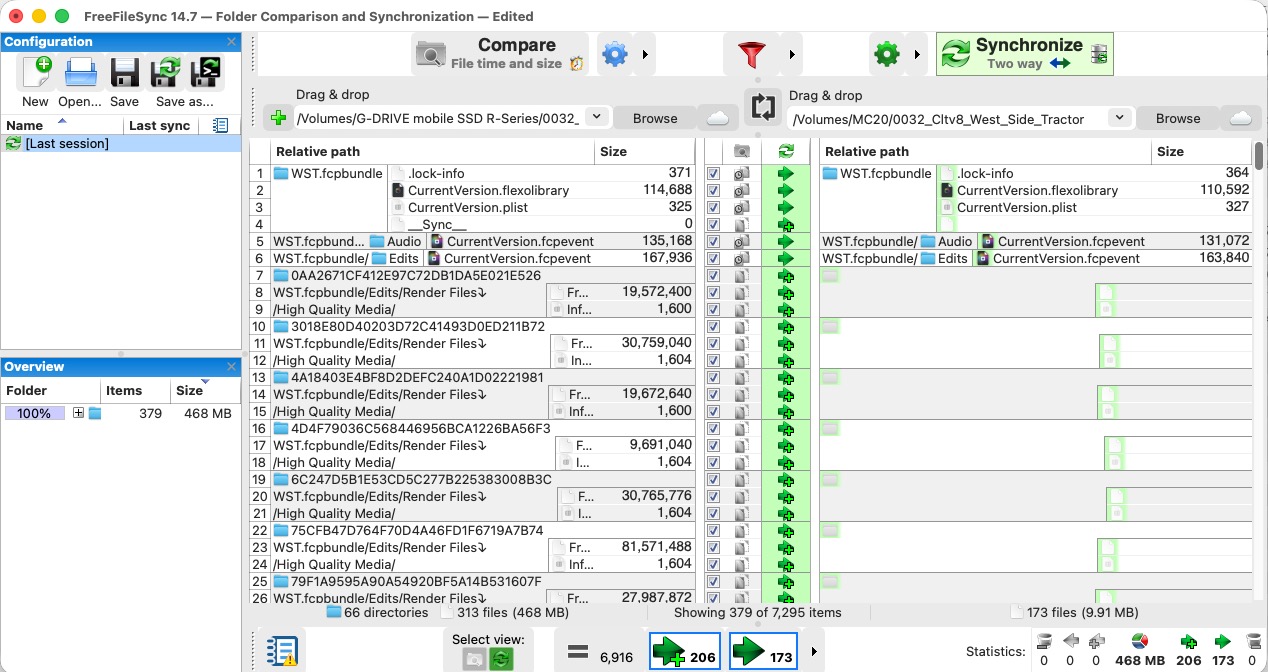Image resolution: width=1268 pixels, height=672 pixels.
Task: Toggle the update-right filter showing 173
Action: 763,652
